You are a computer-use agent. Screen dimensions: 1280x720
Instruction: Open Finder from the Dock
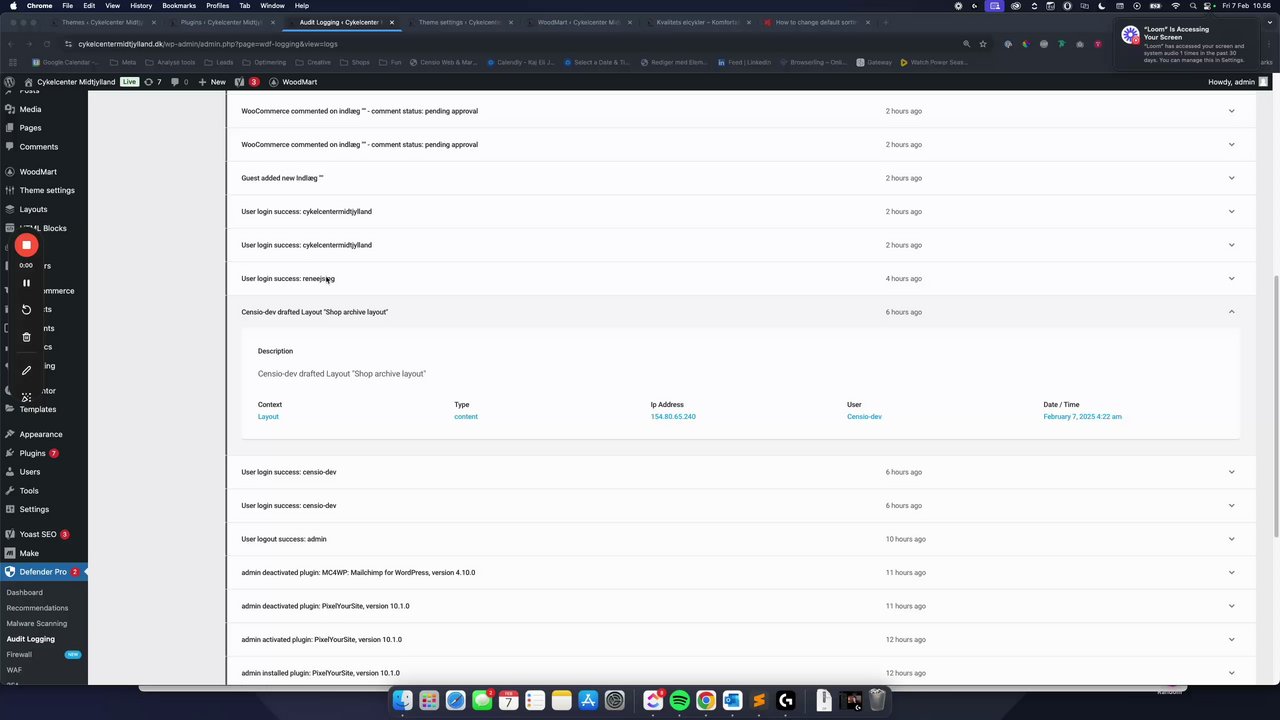[402, 701]
